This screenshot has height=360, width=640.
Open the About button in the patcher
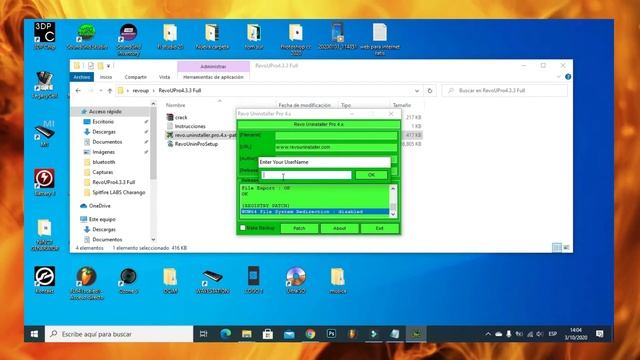click(x=339, y=228)
